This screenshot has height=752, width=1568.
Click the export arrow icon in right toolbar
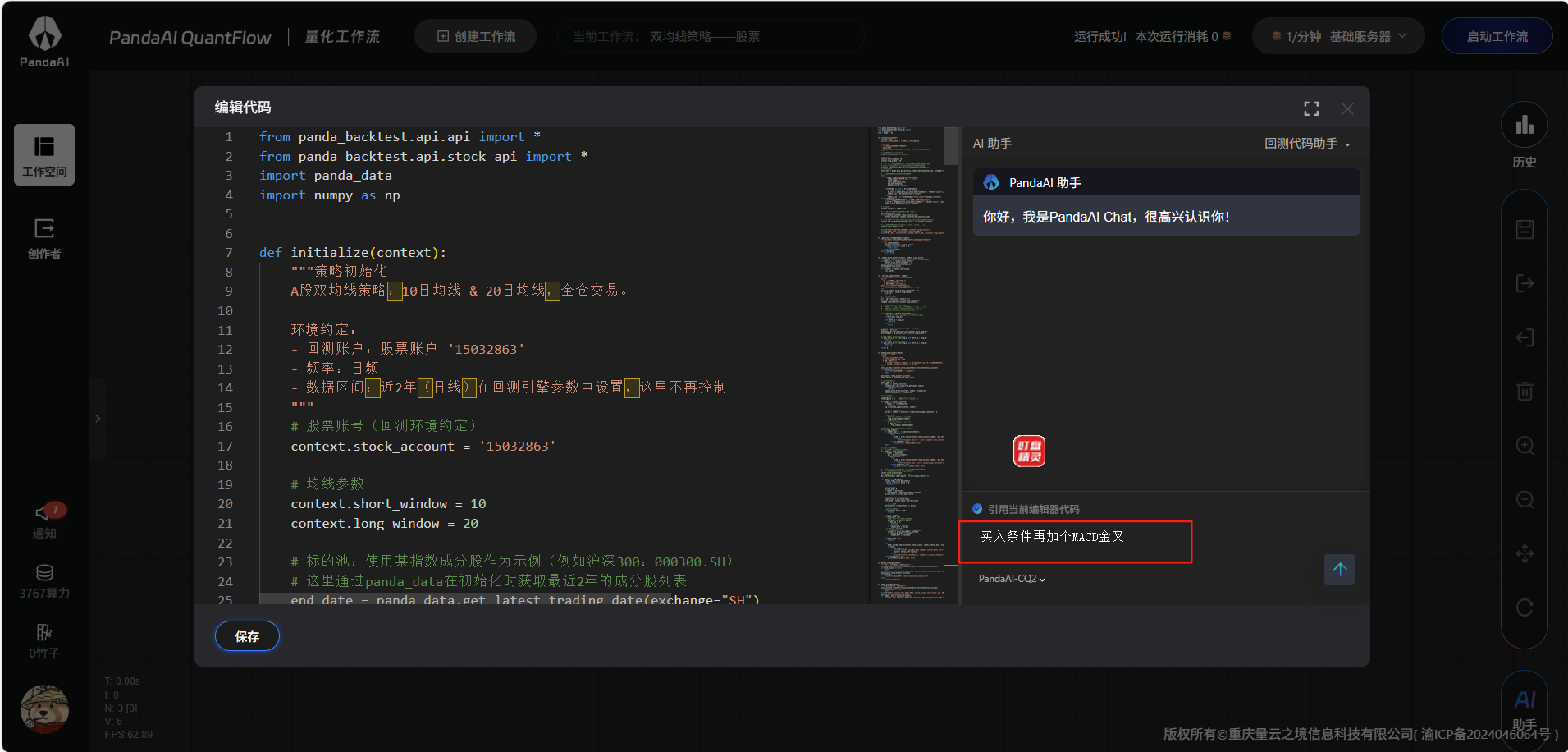(1525, 283)
